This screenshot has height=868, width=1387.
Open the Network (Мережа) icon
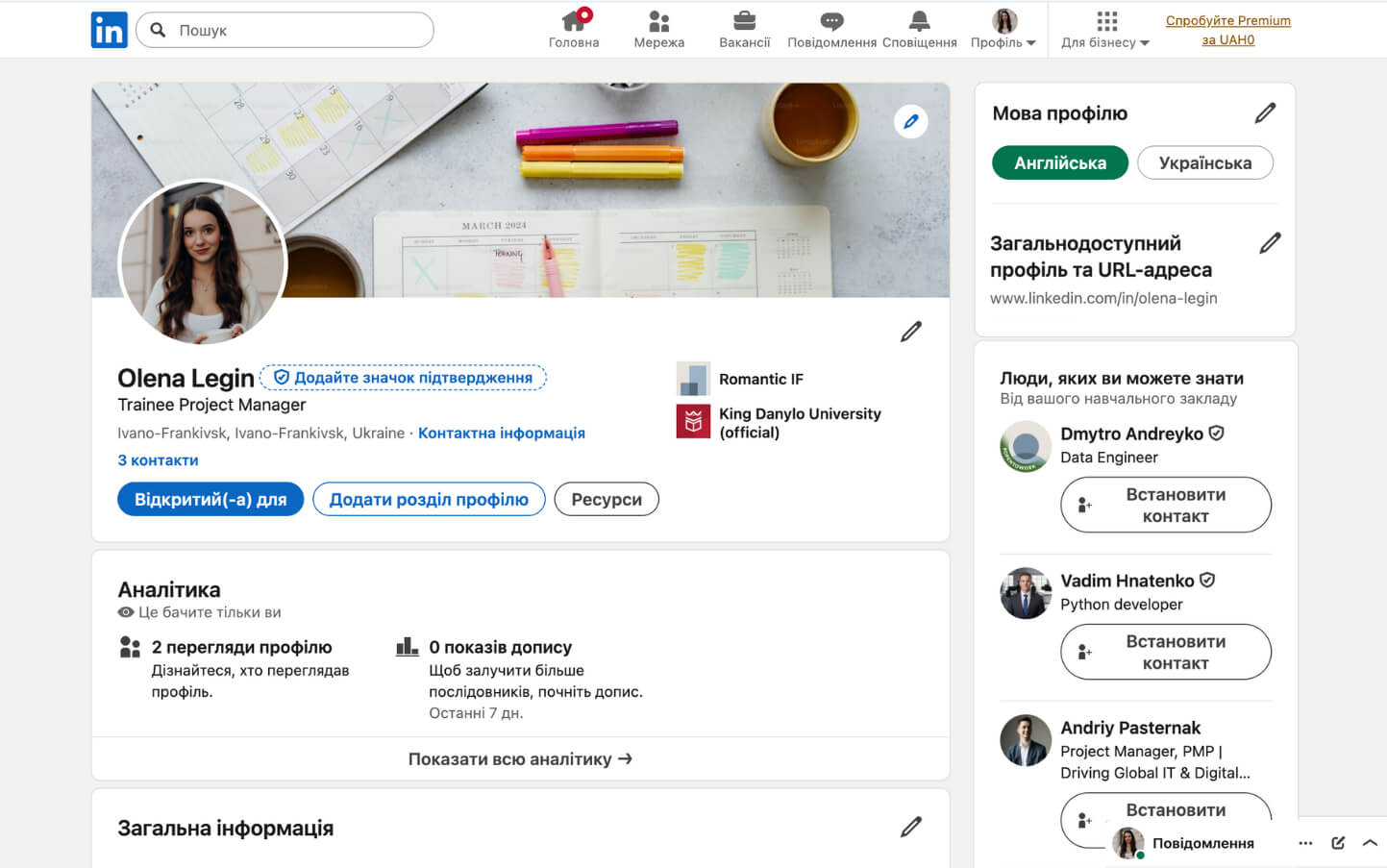point(658,22)
